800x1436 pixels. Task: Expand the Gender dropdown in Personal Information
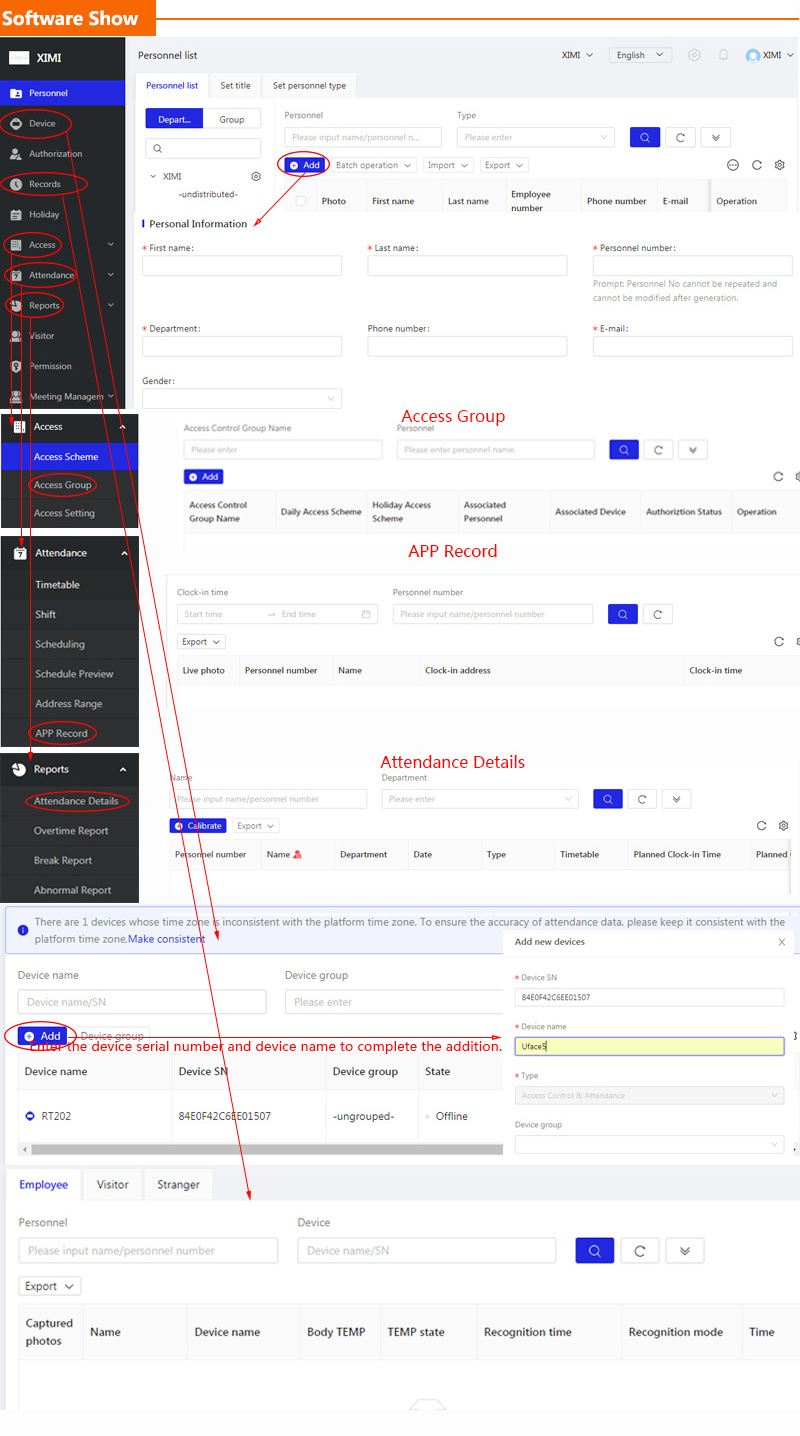pyautogui.click(x=242, y=398)
